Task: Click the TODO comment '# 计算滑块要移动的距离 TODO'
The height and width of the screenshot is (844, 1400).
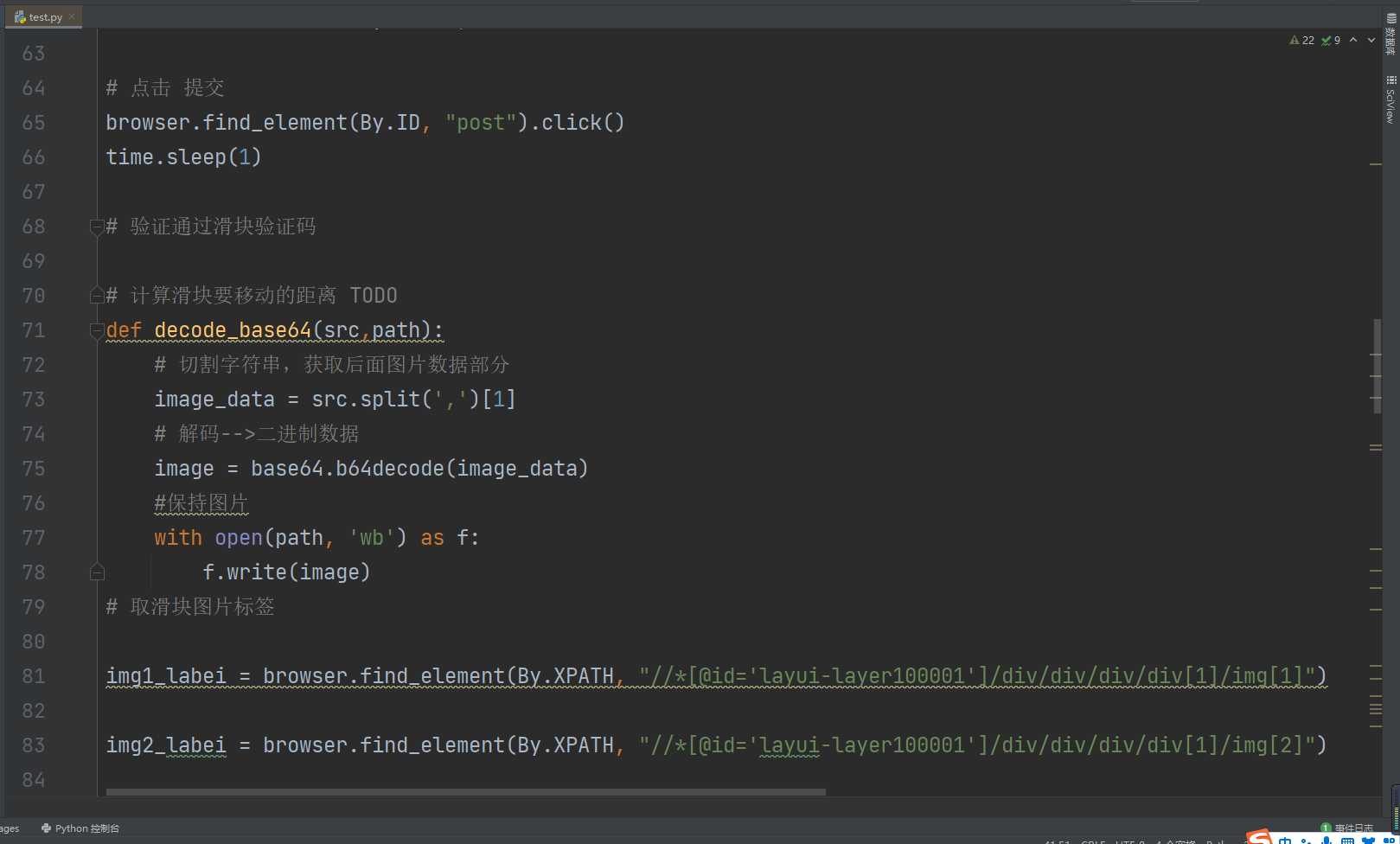Action: 252,296
